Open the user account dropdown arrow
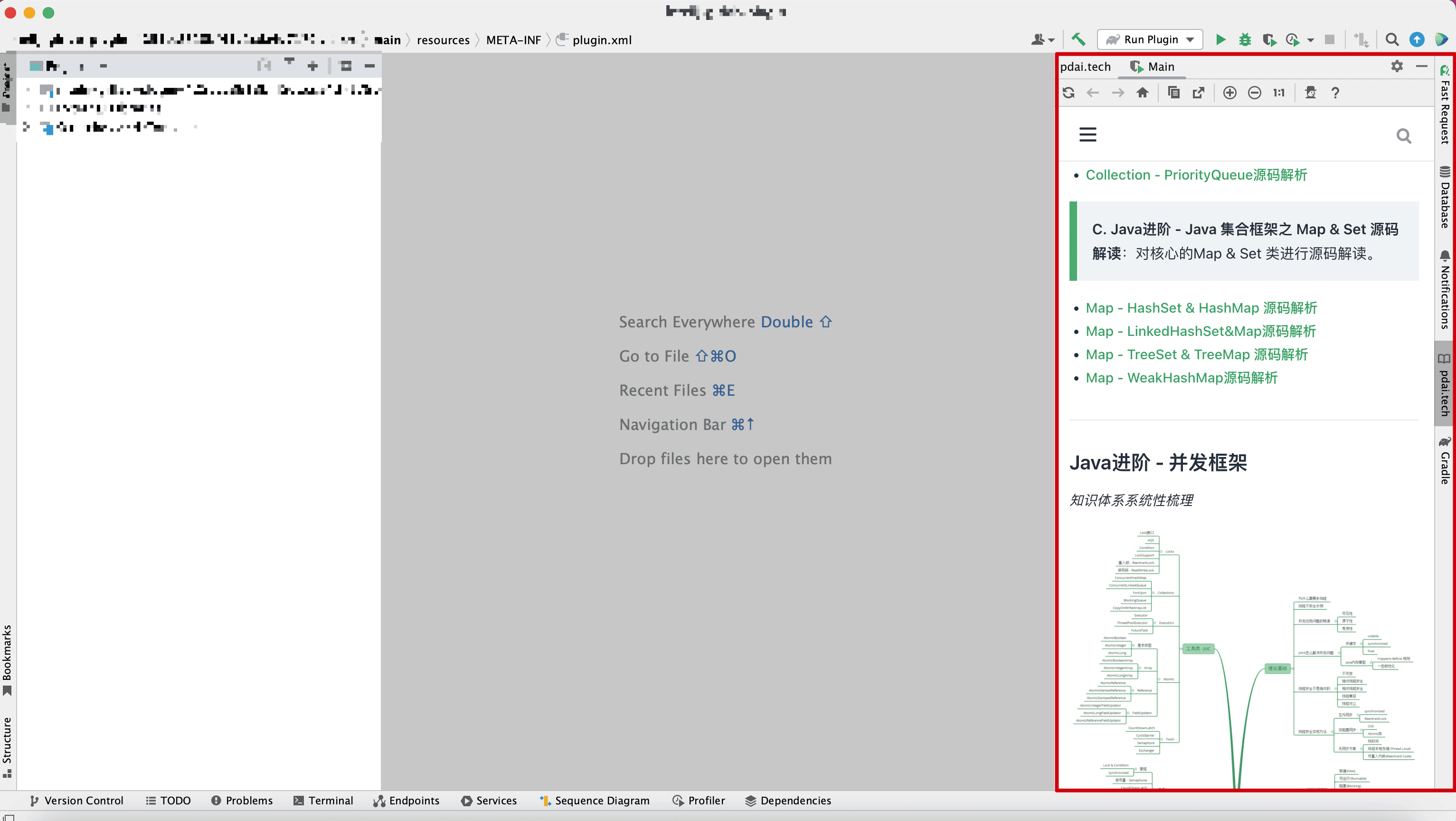 coord(1051,40)
